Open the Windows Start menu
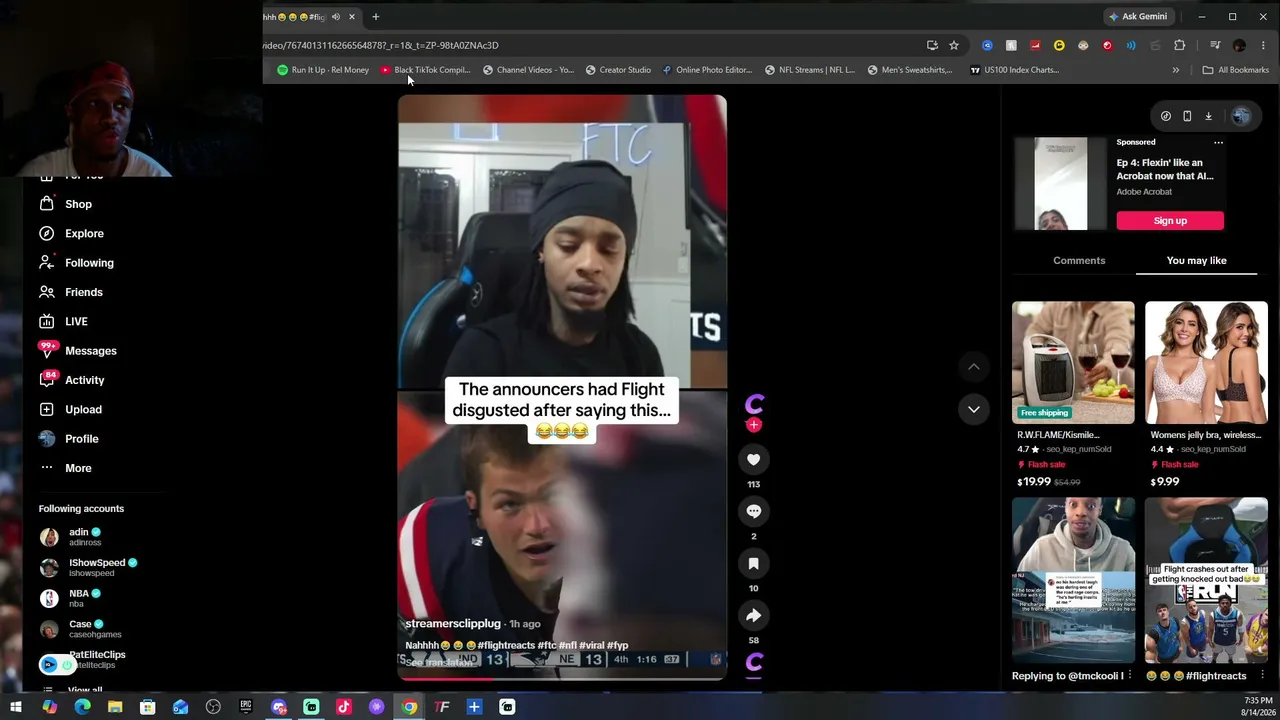Screen dimensions: 1280x720 [x=16, y=707]
